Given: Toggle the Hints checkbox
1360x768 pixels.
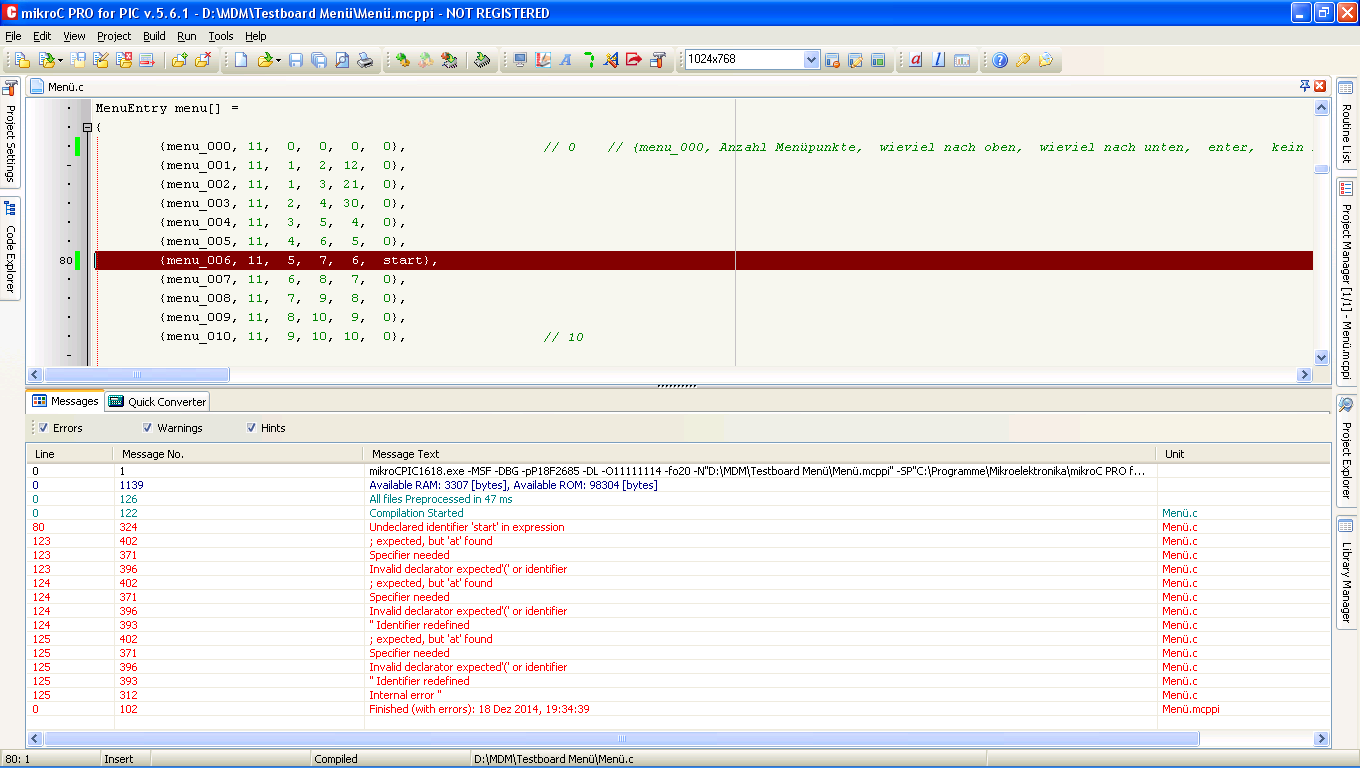Looking at the screenshot, I should pyautogui.click(x=251, y=428).
